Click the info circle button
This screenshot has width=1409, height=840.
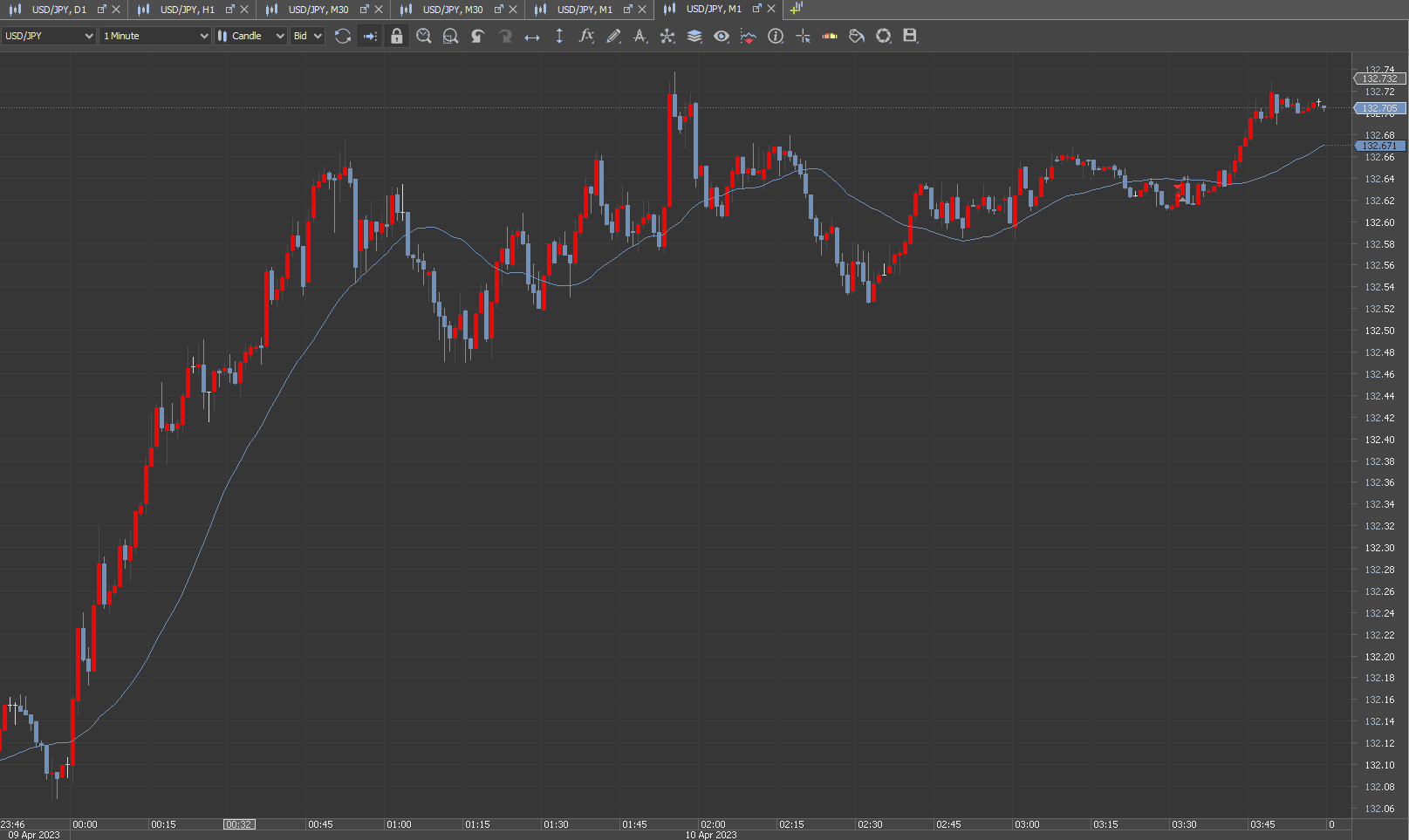point(776,36)
